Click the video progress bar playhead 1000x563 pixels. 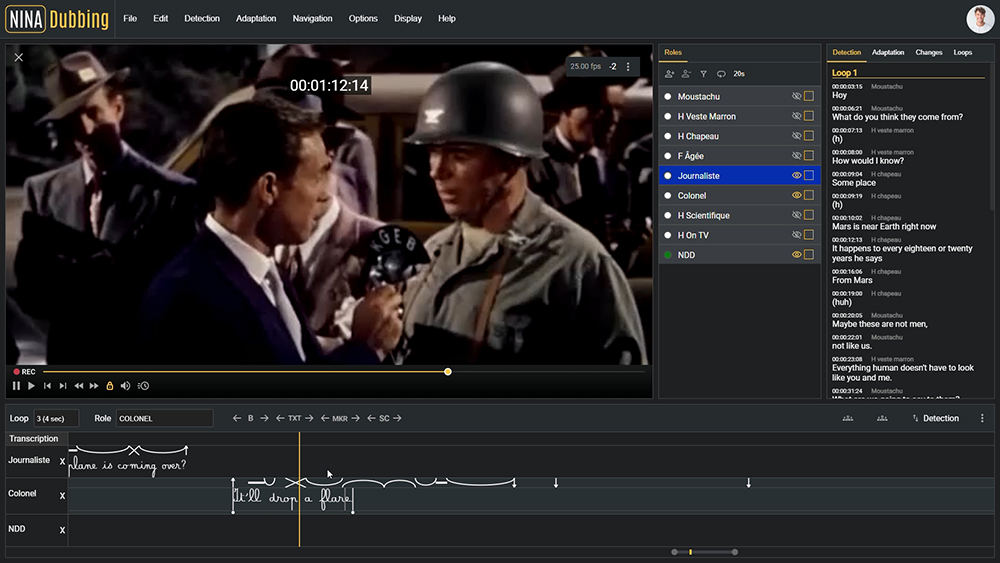tap(448, 372)
